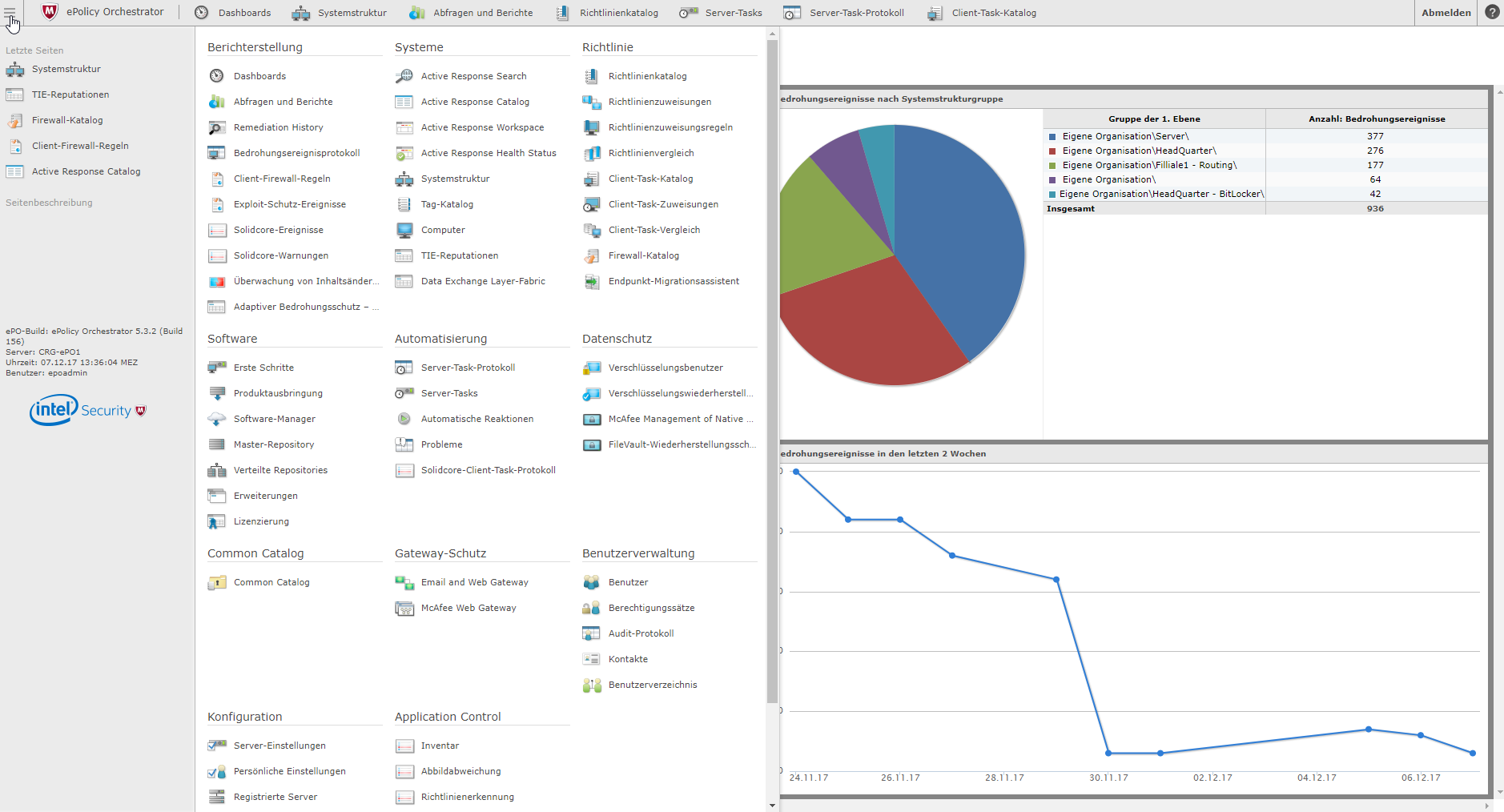
Task: Click the Tag-Katalog icon
Action: [x=404, y=204]
